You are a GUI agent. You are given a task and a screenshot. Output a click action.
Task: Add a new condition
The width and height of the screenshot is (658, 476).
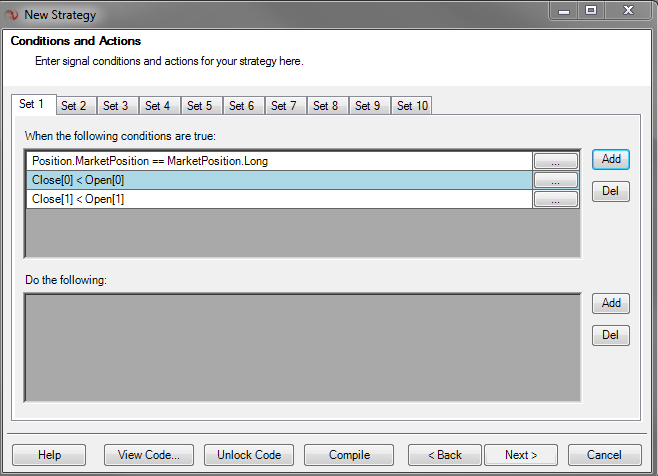click(x=611, y=159)
